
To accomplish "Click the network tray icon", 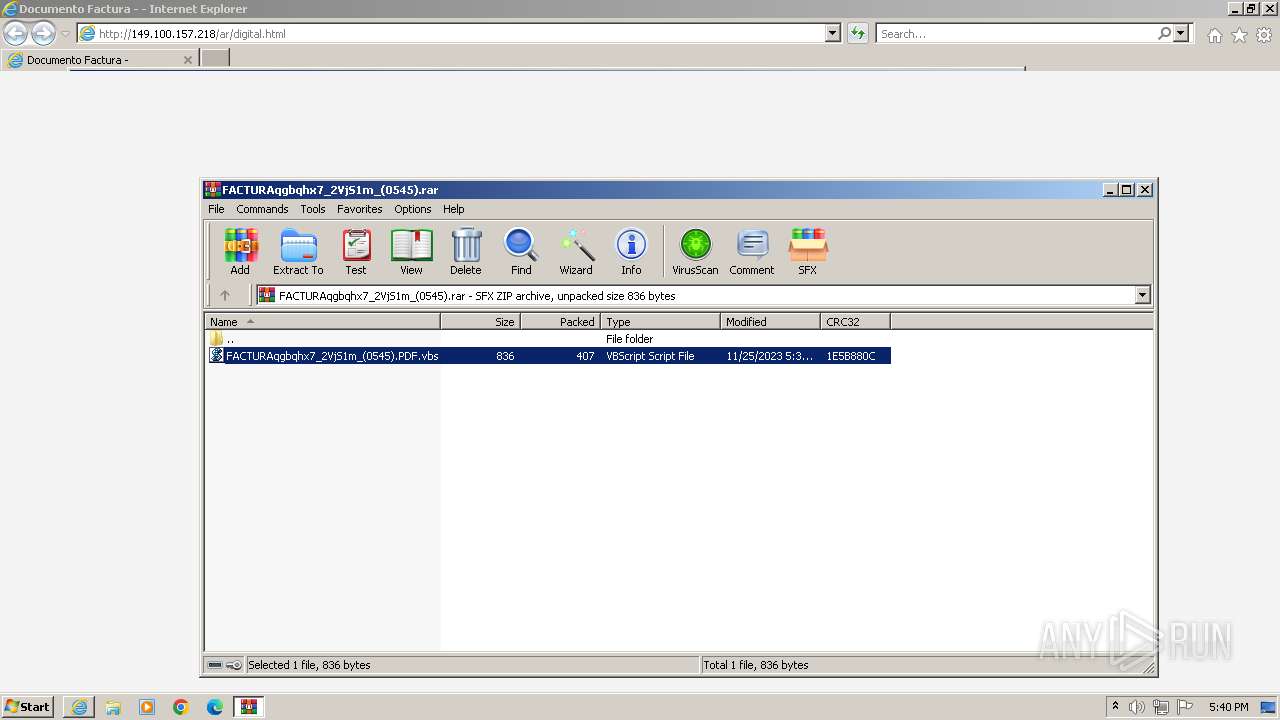I will pos(1161,707).
